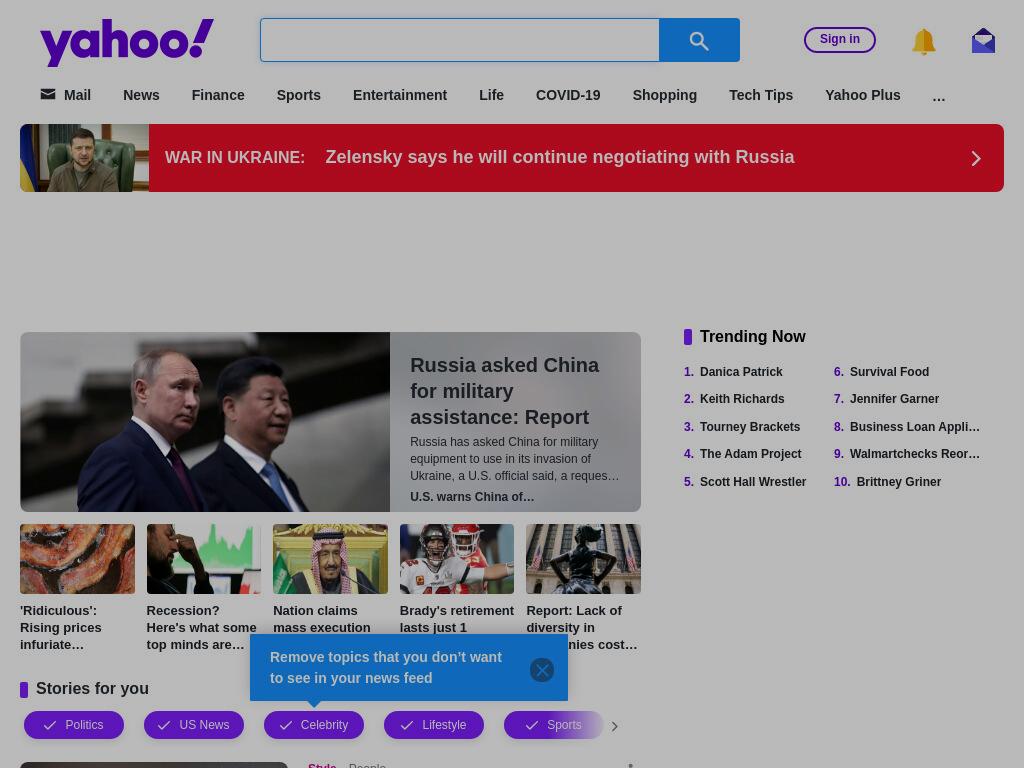Image resolution: width=1024 pixels, height=768 pixels.
Task: Select trending topic Brittney Griner
Action: pyautogui.click(x=899, y=482)
